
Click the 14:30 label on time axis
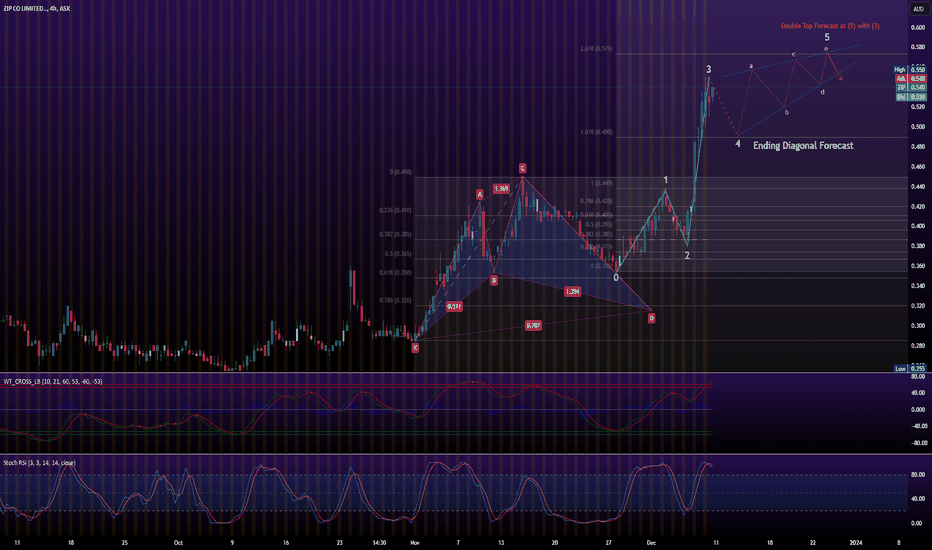[379, 542]
